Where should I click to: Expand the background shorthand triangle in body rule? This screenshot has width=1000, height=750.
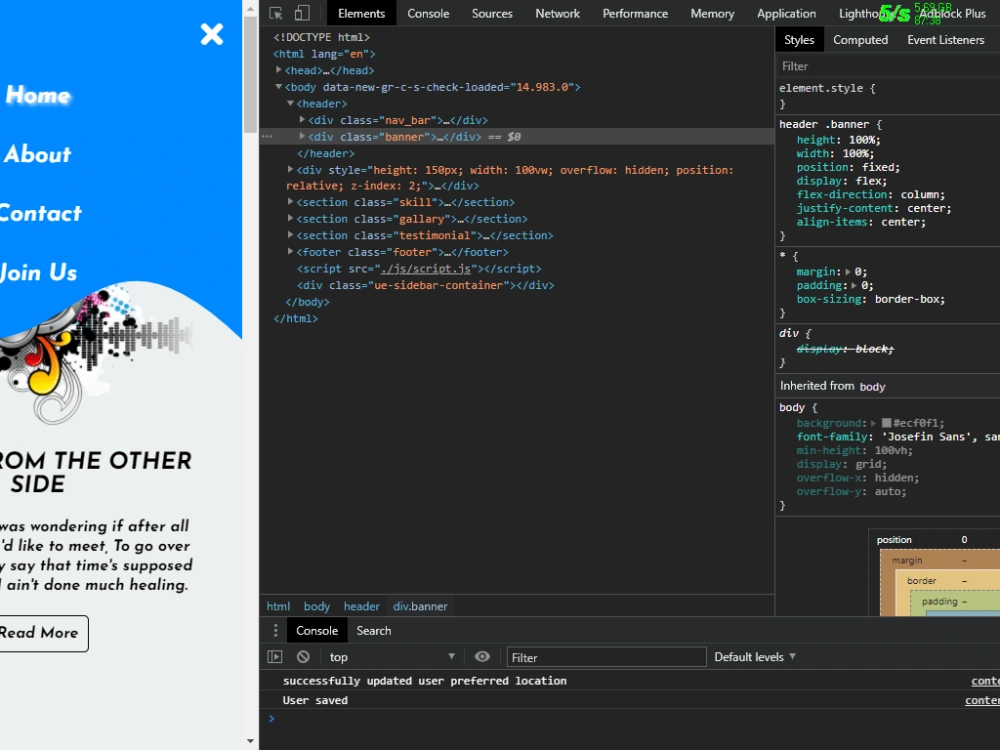873,423
